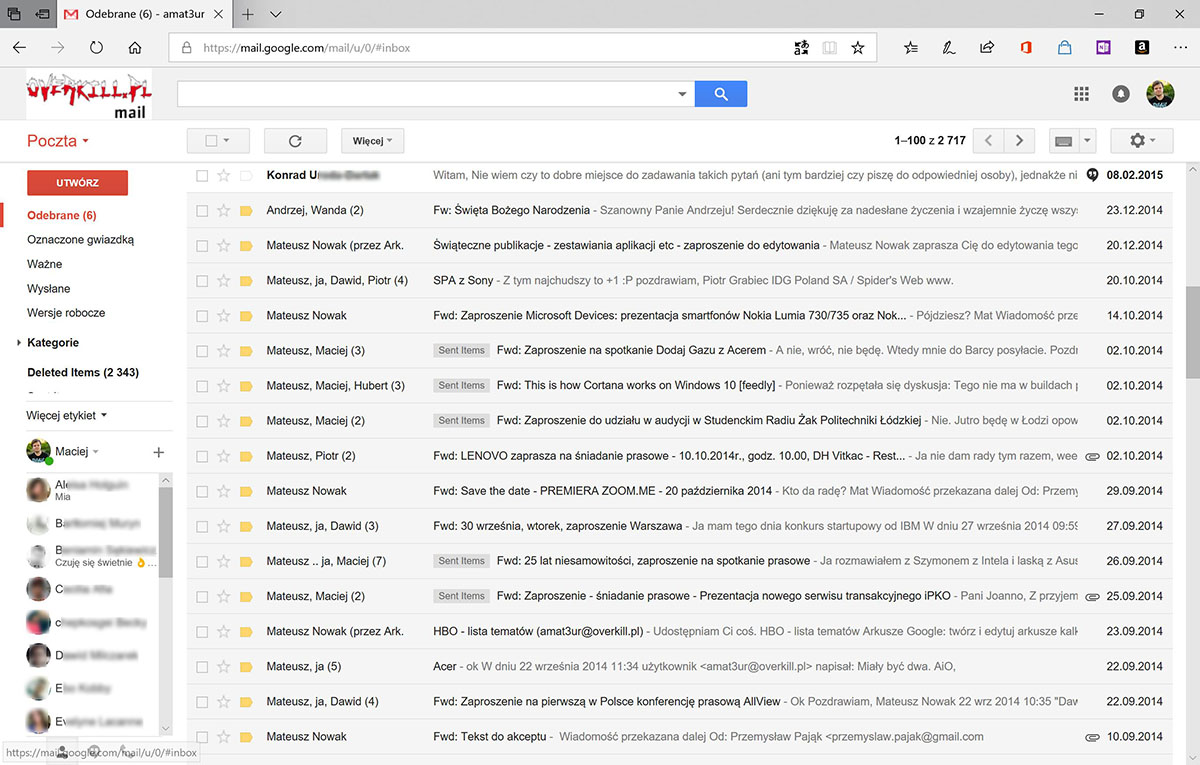Open the Ważne folder
The width and height of the screenshot is (1200, 765).
point(45,264)
